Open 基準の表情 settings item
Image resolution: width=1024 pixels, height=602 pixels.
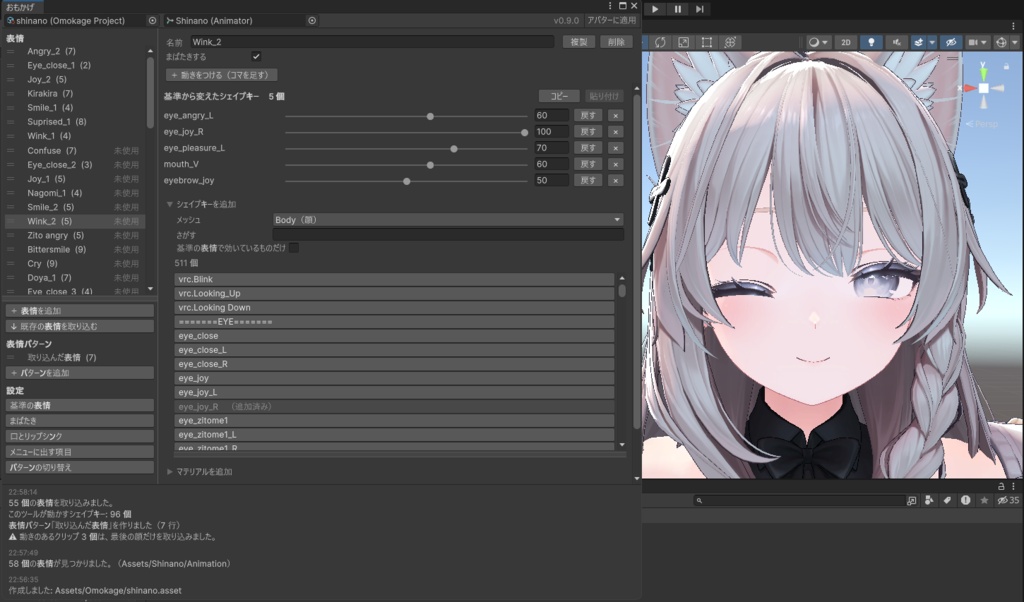click(x=80, y=405)
